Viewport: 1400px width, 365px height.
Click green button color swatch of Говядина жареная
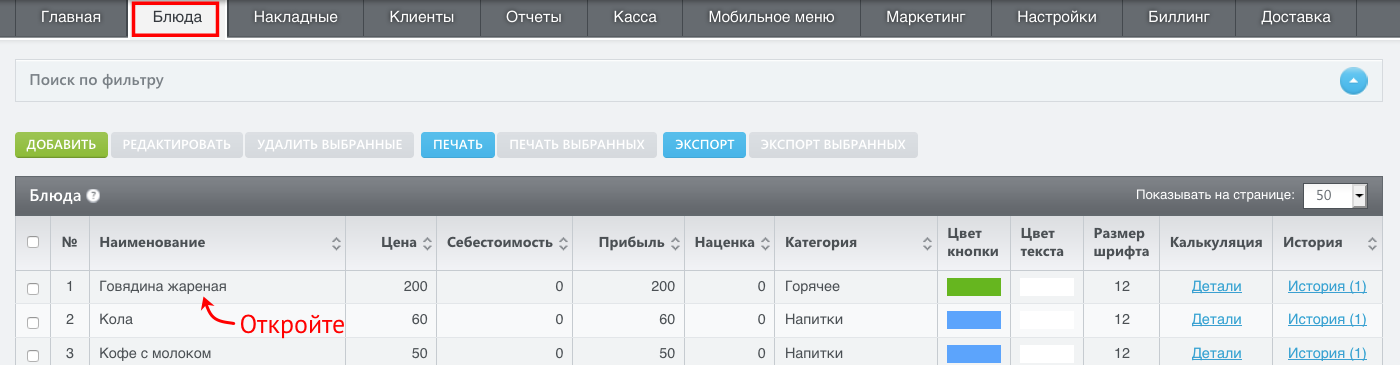tap(974, 287)
